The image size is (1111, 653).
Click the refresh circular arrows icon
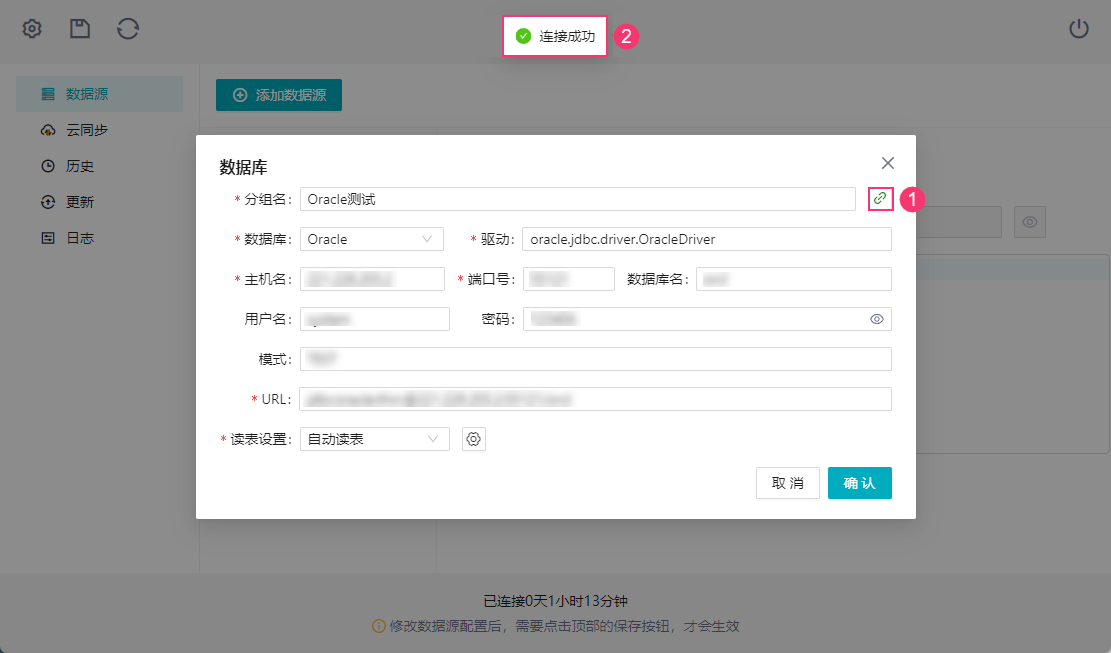tap(128, 29)
